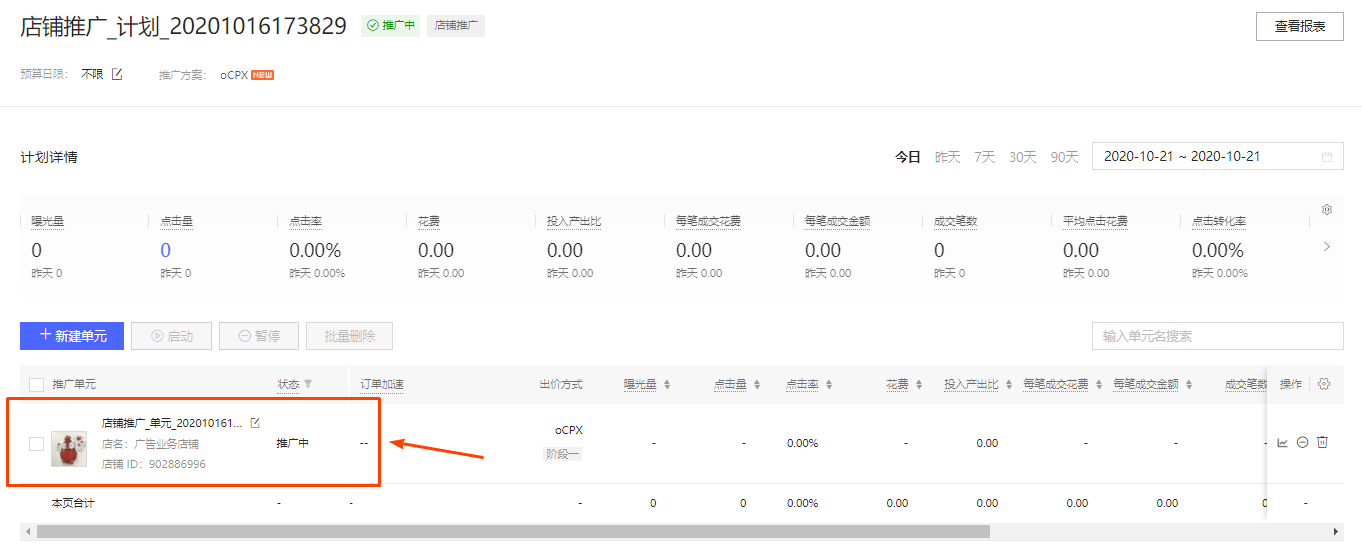Open the unit's data chart icon
This screenshot has height=547, width=1362.
[1283, 443]
